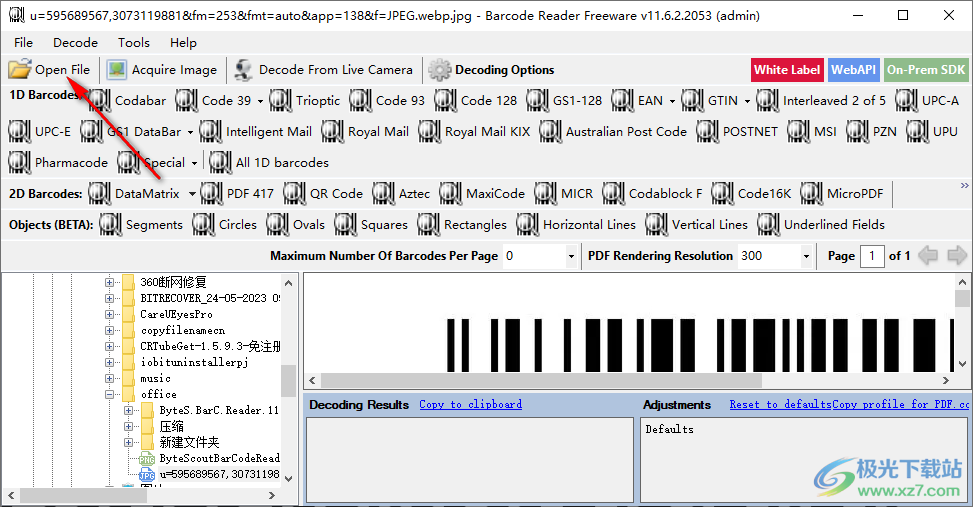Toggle Ovals object detection
The height and width of the screenshot is (507, 973).
pyautogui.click(x=296, y=225)
